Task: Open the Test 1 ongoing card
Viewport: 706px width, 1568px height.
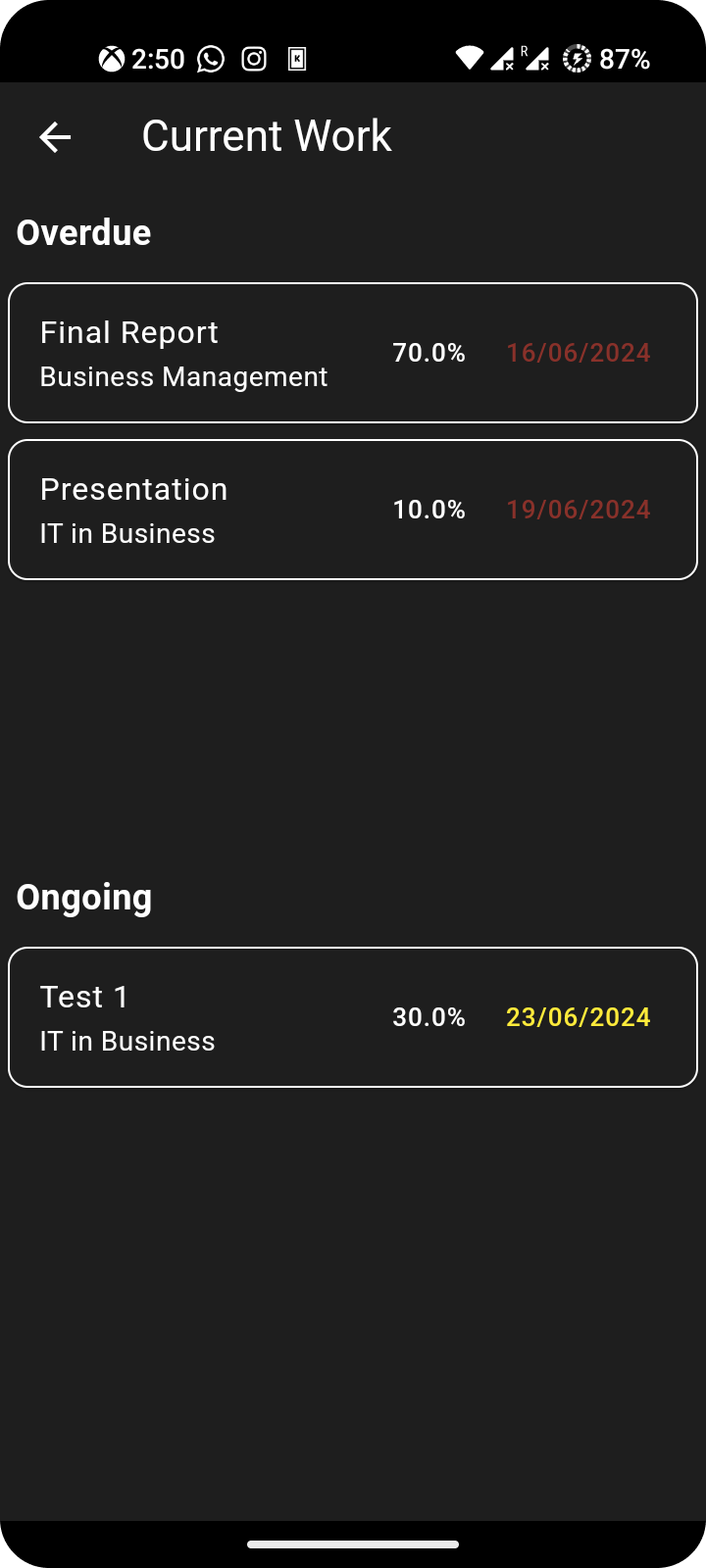Action: (353, 1017)
